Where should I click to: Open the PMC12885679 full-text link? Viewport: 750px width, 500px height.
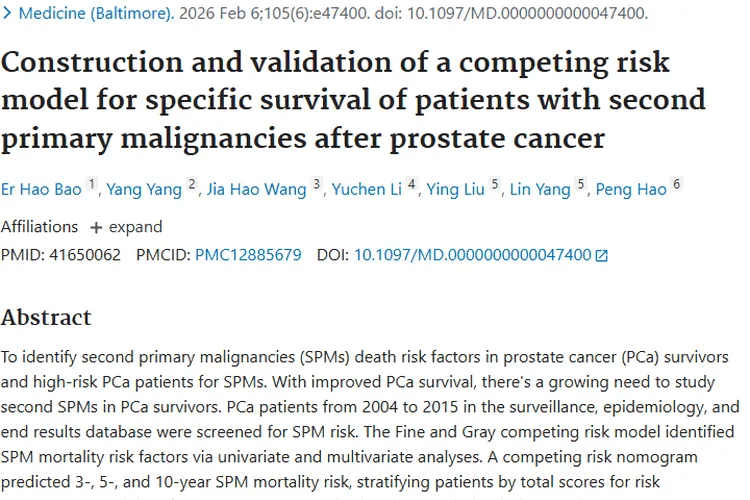tap(248, 255)
